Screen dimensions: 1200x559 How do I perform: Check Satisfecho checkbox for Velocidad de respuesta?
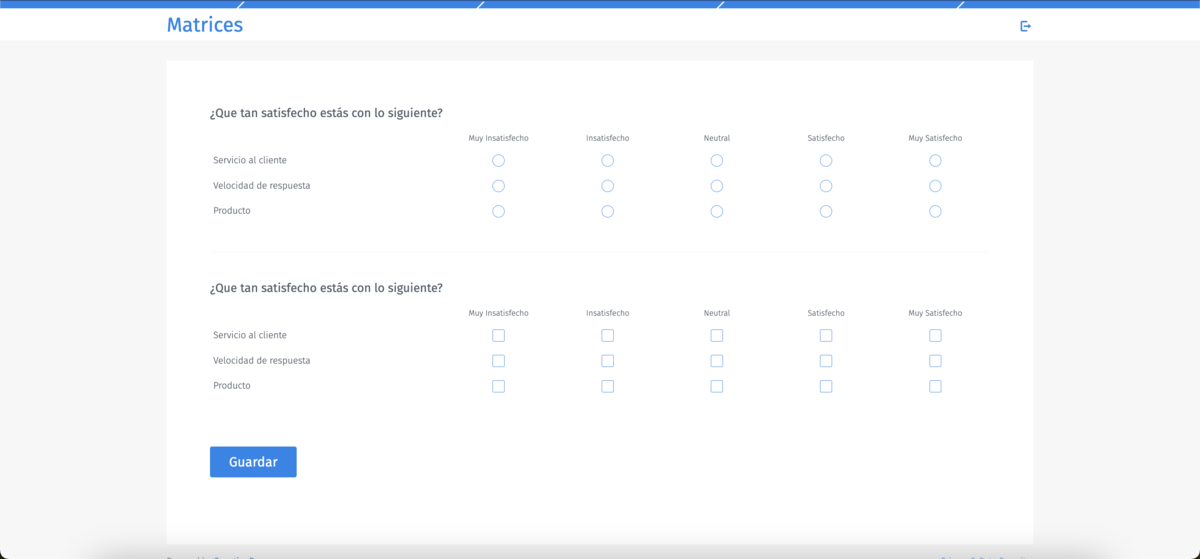point(826,361)
